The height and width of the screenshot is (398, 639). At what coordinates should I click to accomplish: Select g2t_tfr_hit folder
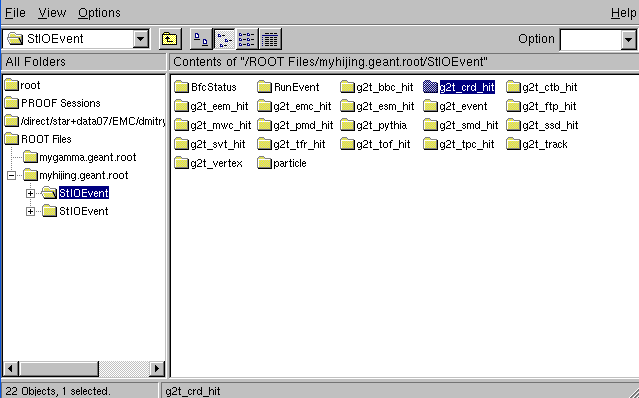292,144
